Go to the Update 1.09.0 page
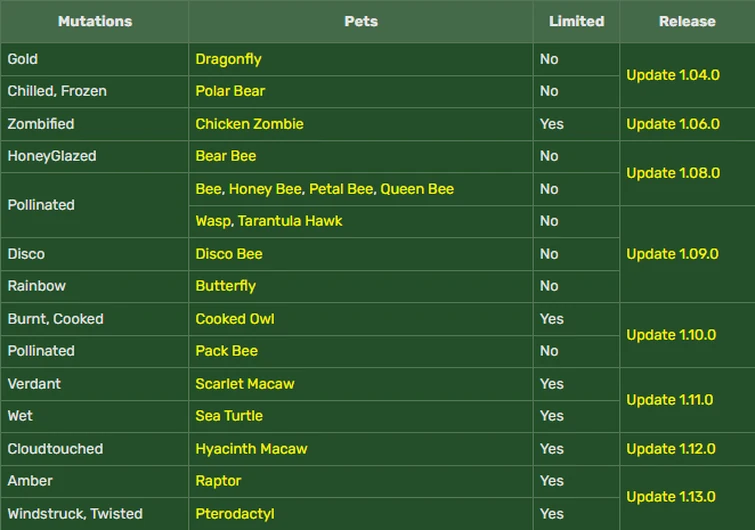Screen dimensions: 755x530 point(672,254)
